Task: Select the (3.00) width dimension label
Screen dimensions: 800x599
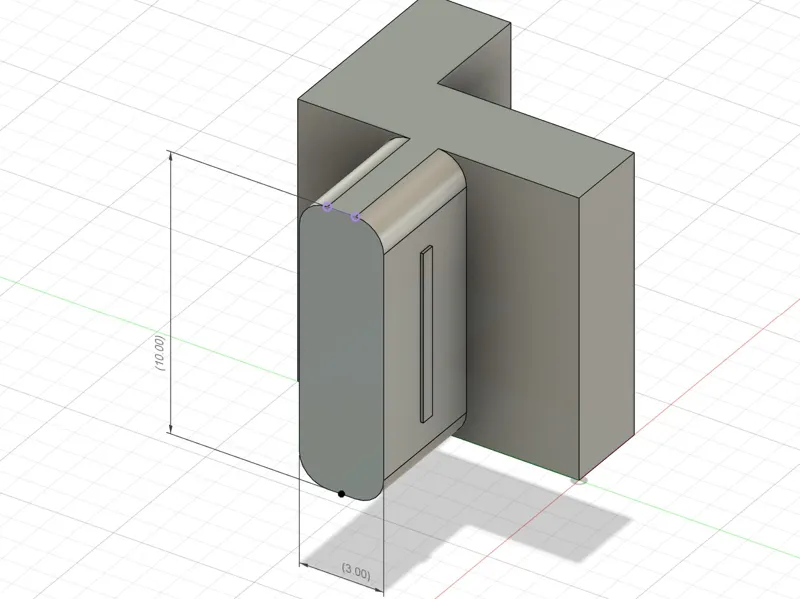Action: pos(356,572)
